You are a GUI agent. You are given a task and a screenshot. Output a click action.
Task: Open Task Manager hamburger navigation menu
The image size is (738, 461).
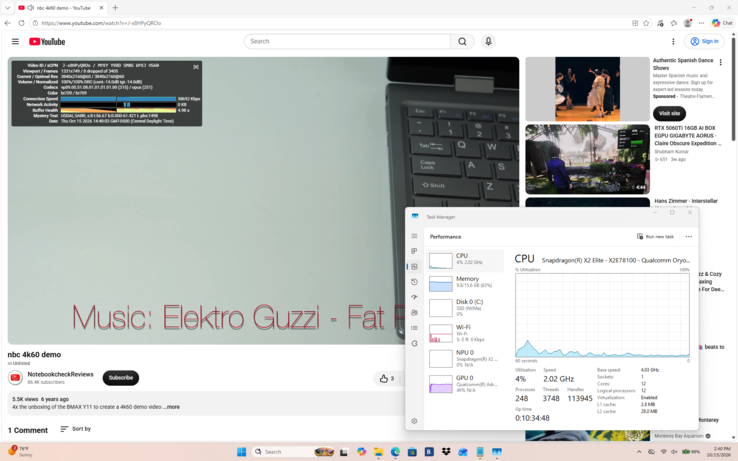click(414, 236)
